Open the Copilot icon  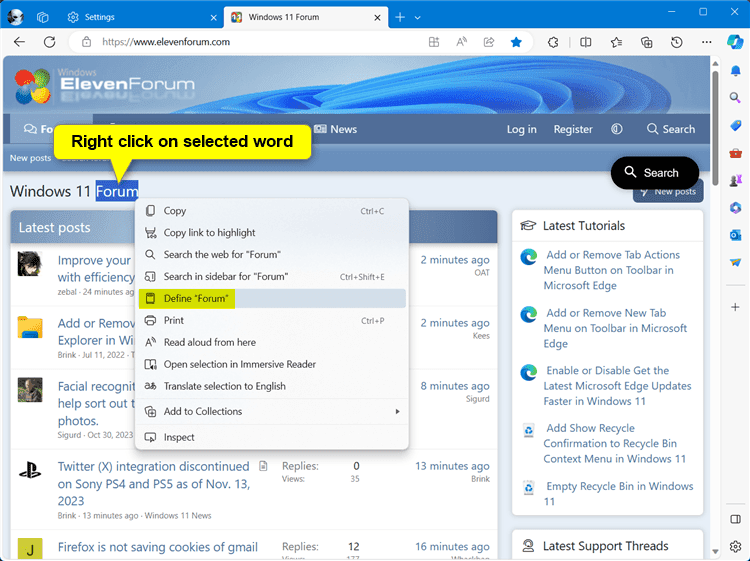click(735, 42)
